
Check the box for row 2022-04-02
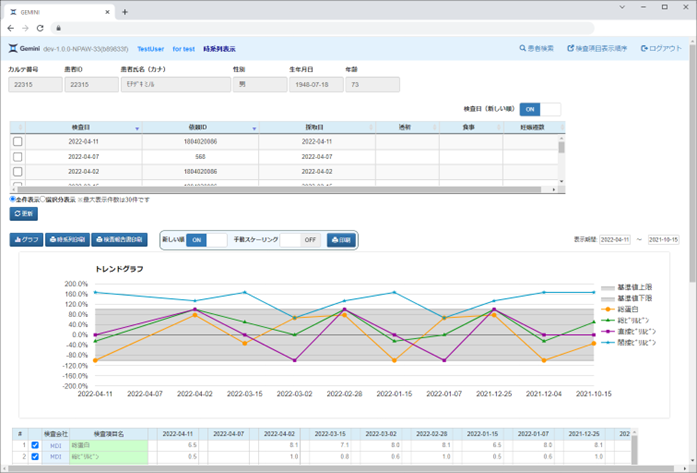click(17, 172)
